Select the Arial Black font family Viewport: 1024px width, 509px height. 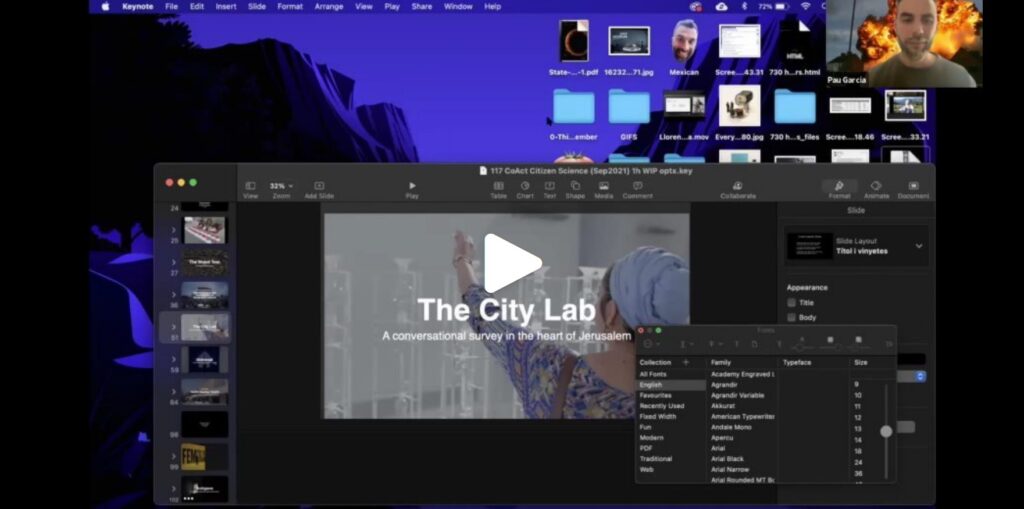pos(728,459)
